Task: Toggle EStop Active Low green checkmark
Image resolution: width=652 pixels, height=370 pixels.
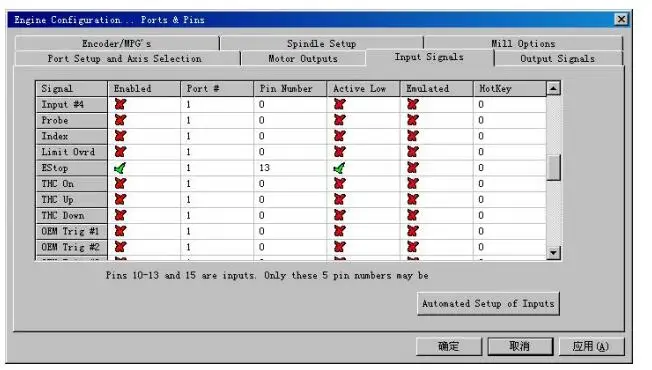Action: 339,168
